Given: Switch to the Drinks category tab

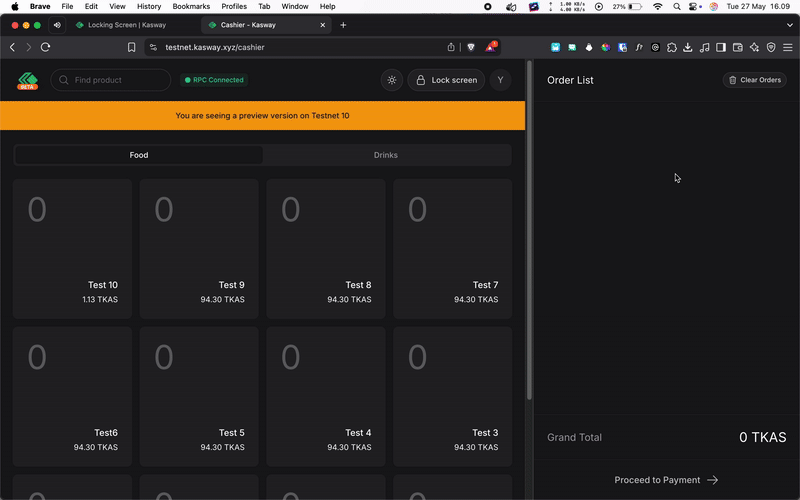Looking at the screenshot, I should point(386,155).
